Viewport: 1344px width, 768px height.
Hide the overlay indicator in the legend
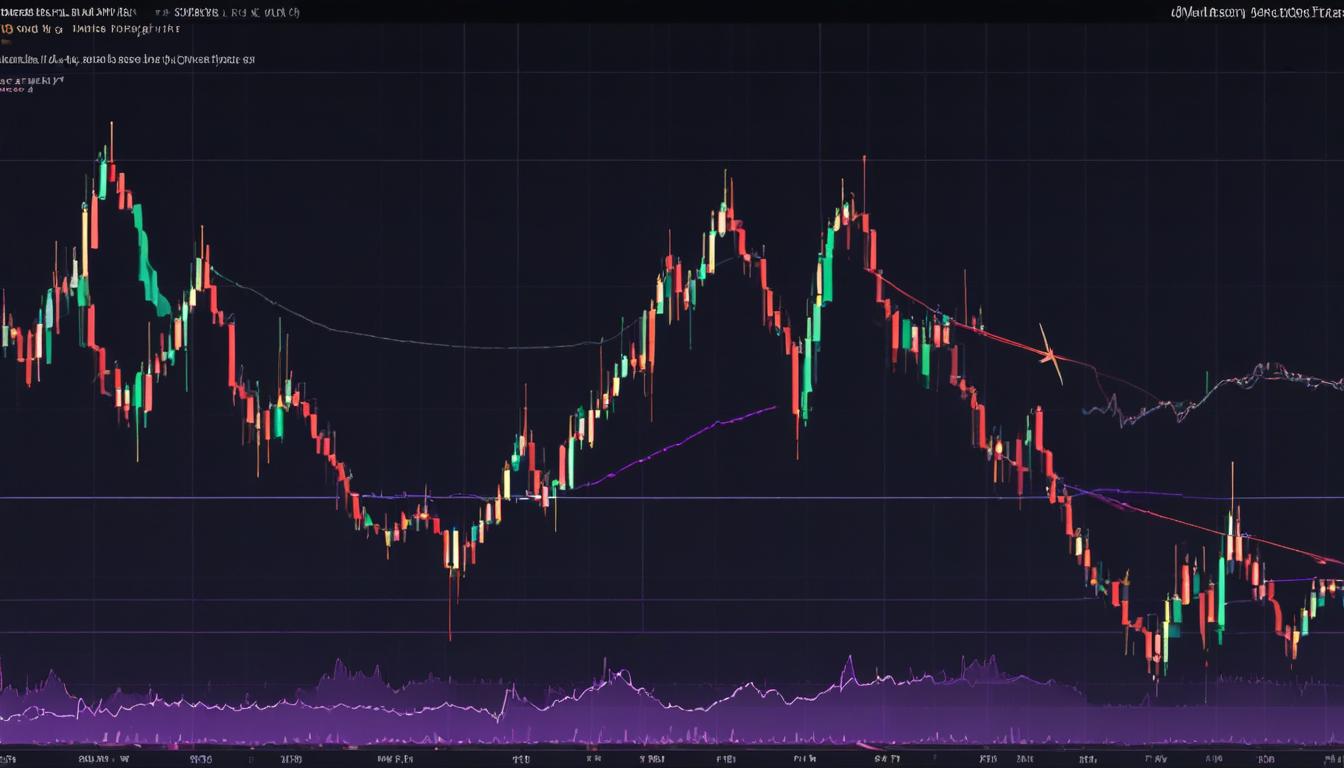pyautogui.click(x=130, y=58)
